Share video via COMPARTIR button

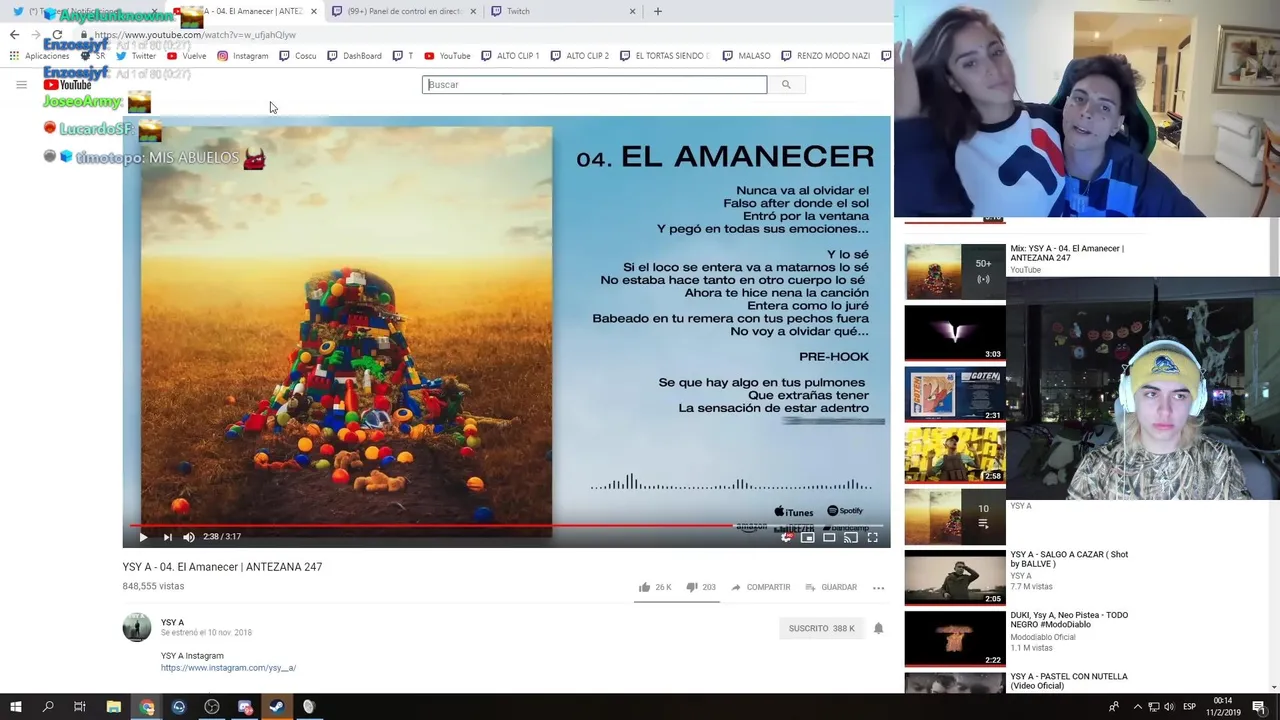click(x=760, y=587)
